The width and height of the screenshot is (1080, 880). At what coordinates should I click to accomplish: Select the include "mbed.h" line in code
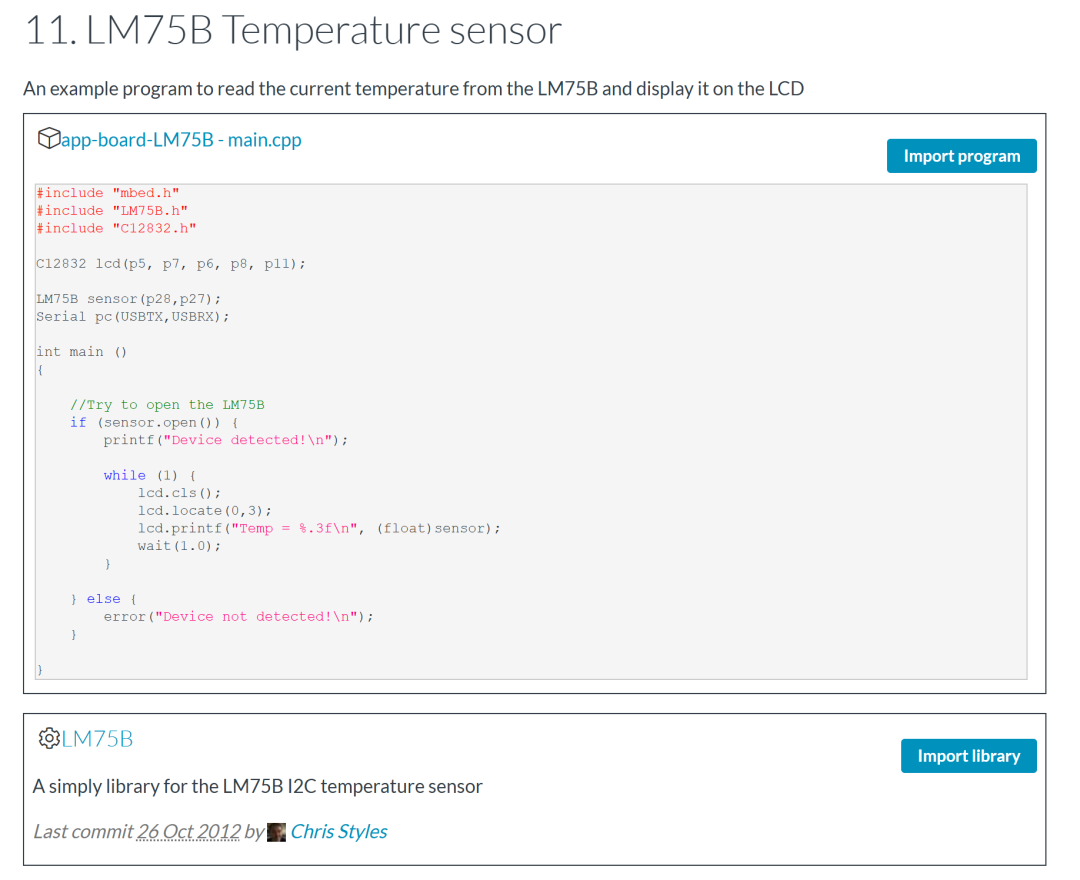point(106,192)
